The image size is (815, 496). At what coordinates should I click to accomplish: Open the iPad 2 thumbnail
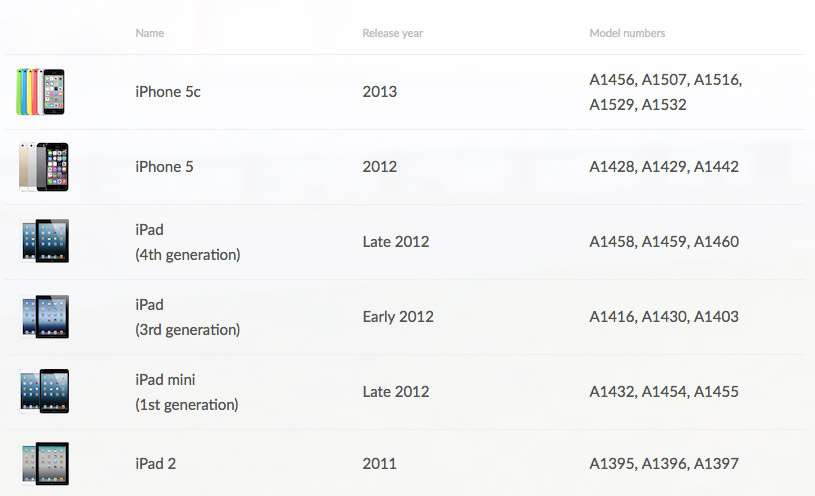pyautogui.click(x=45, y=463)
